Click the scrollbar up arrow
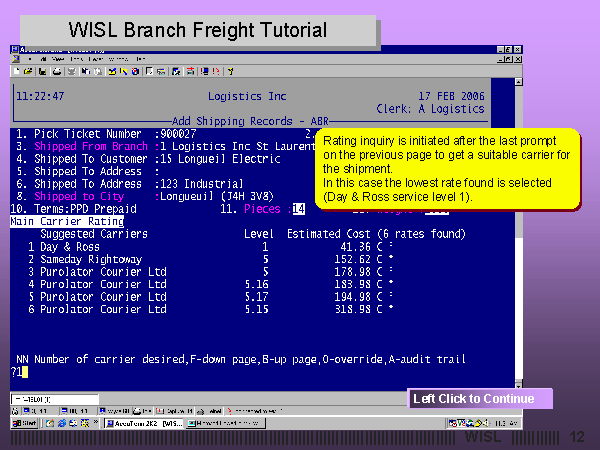Image resolution: width=600 pixels, height=450 pixels. click(x=518, y=82)
